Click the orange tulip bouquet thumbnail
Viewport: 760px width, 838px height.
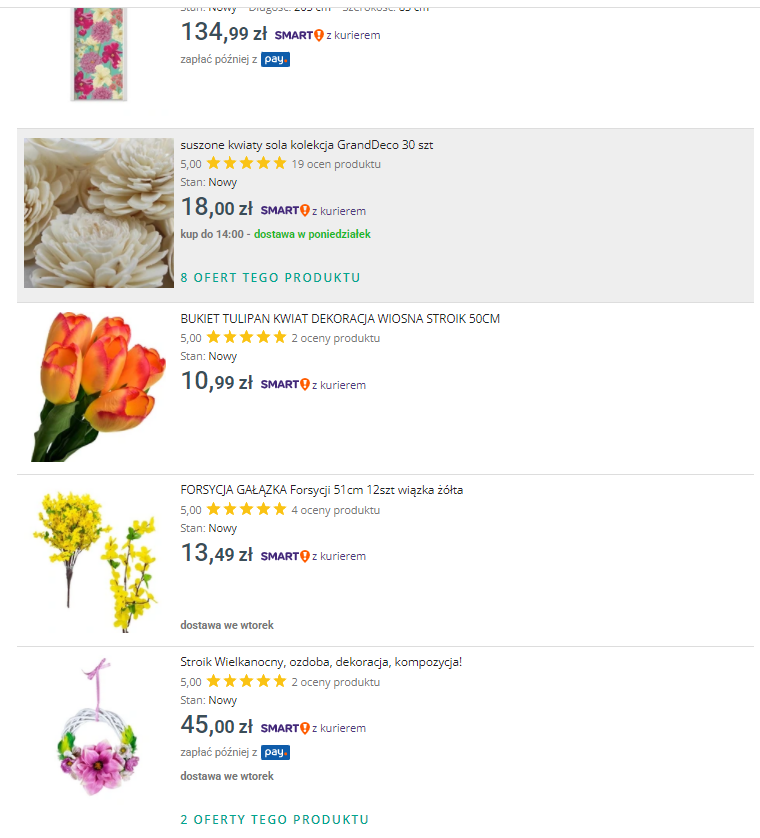tap(99, 387)
